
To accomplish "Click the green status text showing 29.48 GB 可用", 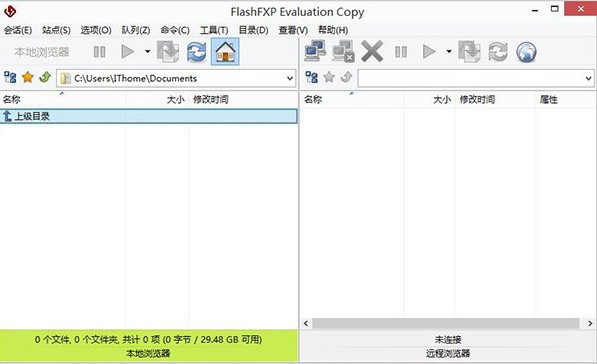I will pos(148,339).
